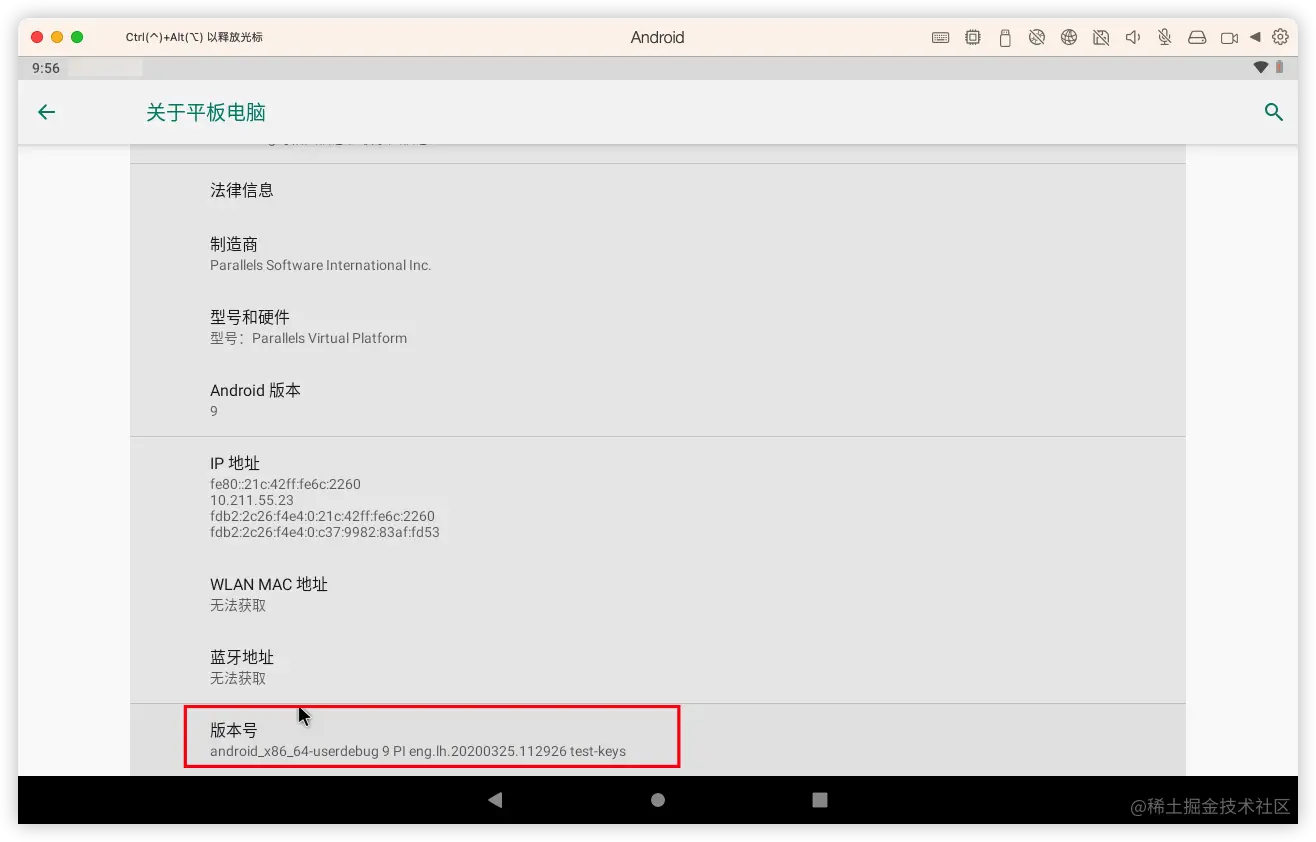The image size is (1316, 842).
Task: Click the crossed-out globe network icon
Action: click(x=1037, y=37)
